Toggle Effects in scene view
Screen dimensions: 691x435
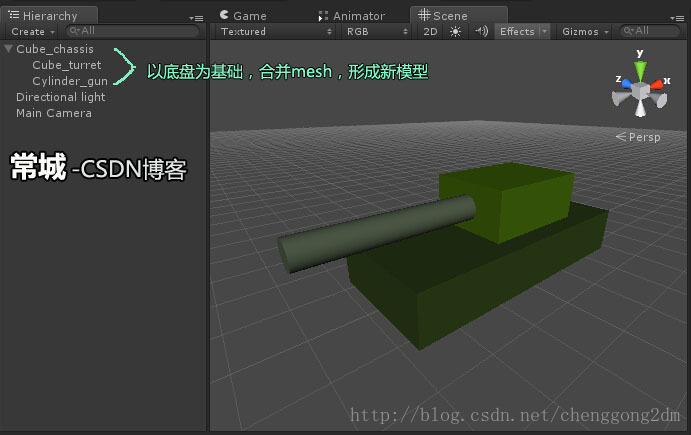point(517,32)
